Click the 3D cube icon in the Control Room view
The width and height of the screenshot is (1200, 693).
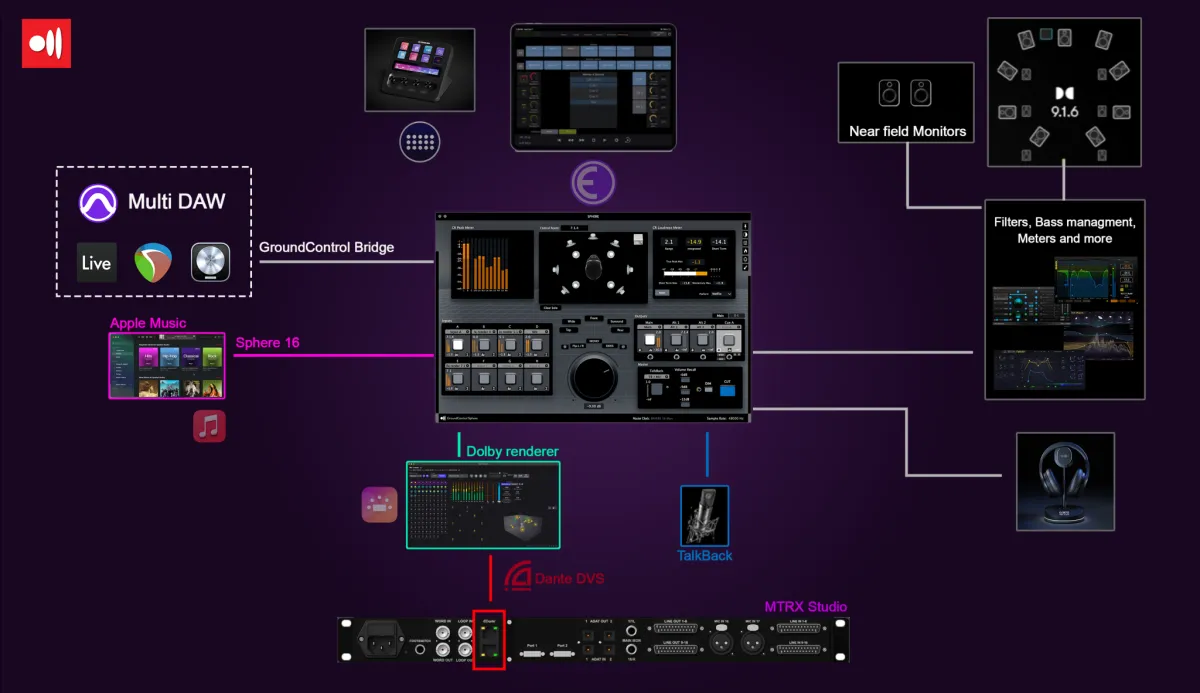[638, 241]
